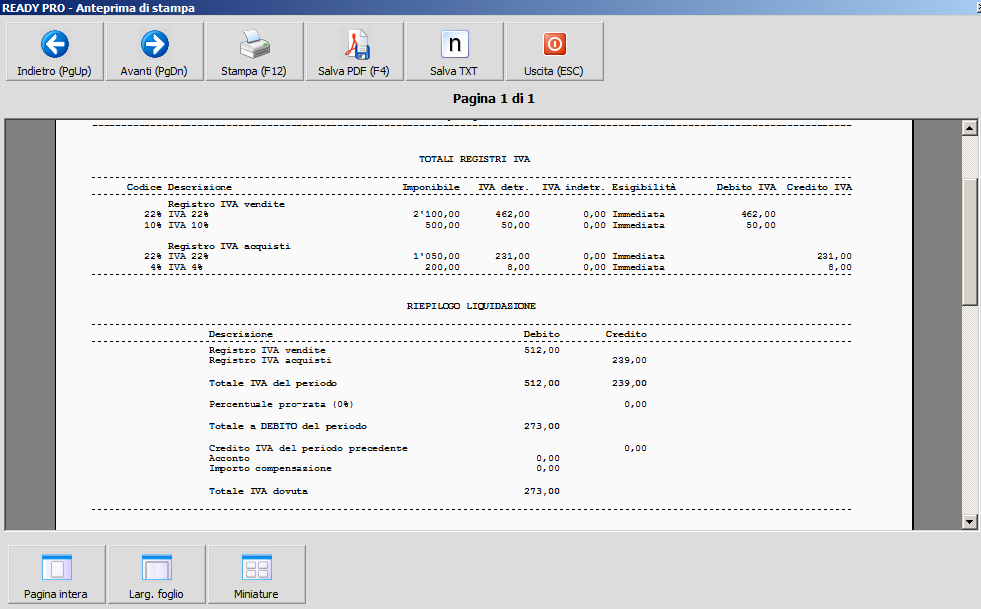Exit preview via Uscita (ESC)
981x609 pixels.
coord(555,52)
